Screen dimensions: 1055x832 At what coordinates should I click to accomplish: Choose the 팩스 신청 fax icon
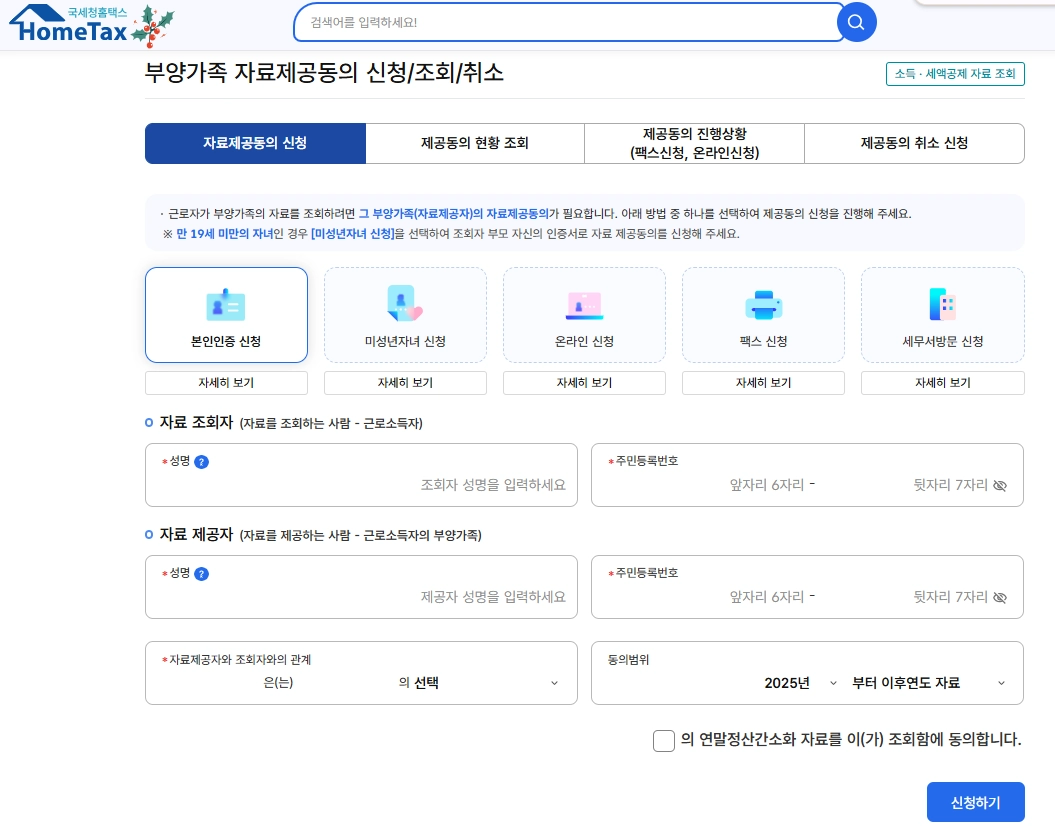[x=763, y=306]
